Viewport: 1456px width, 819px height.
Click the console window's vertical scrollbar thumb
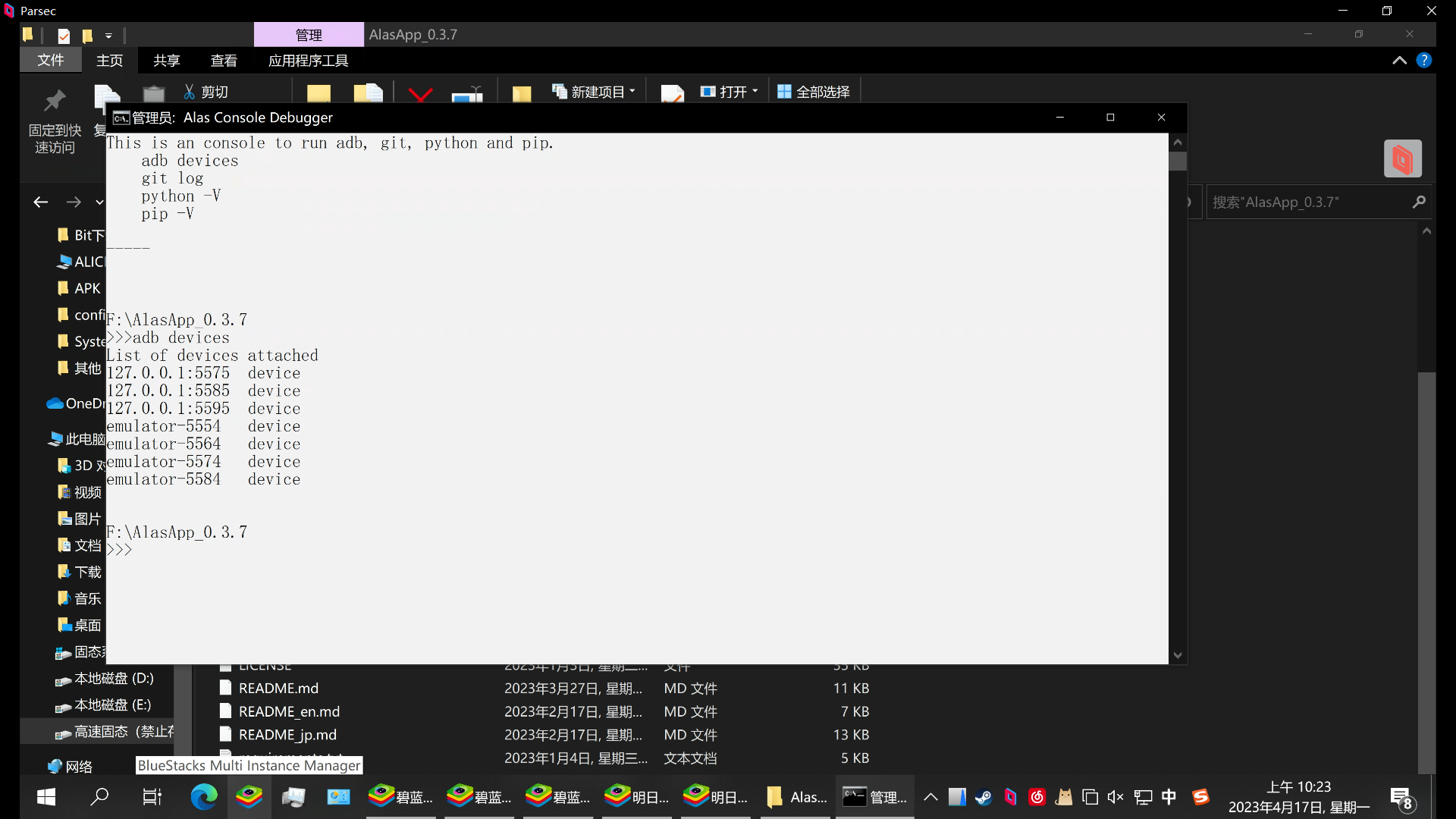[x=1178, y=161]
